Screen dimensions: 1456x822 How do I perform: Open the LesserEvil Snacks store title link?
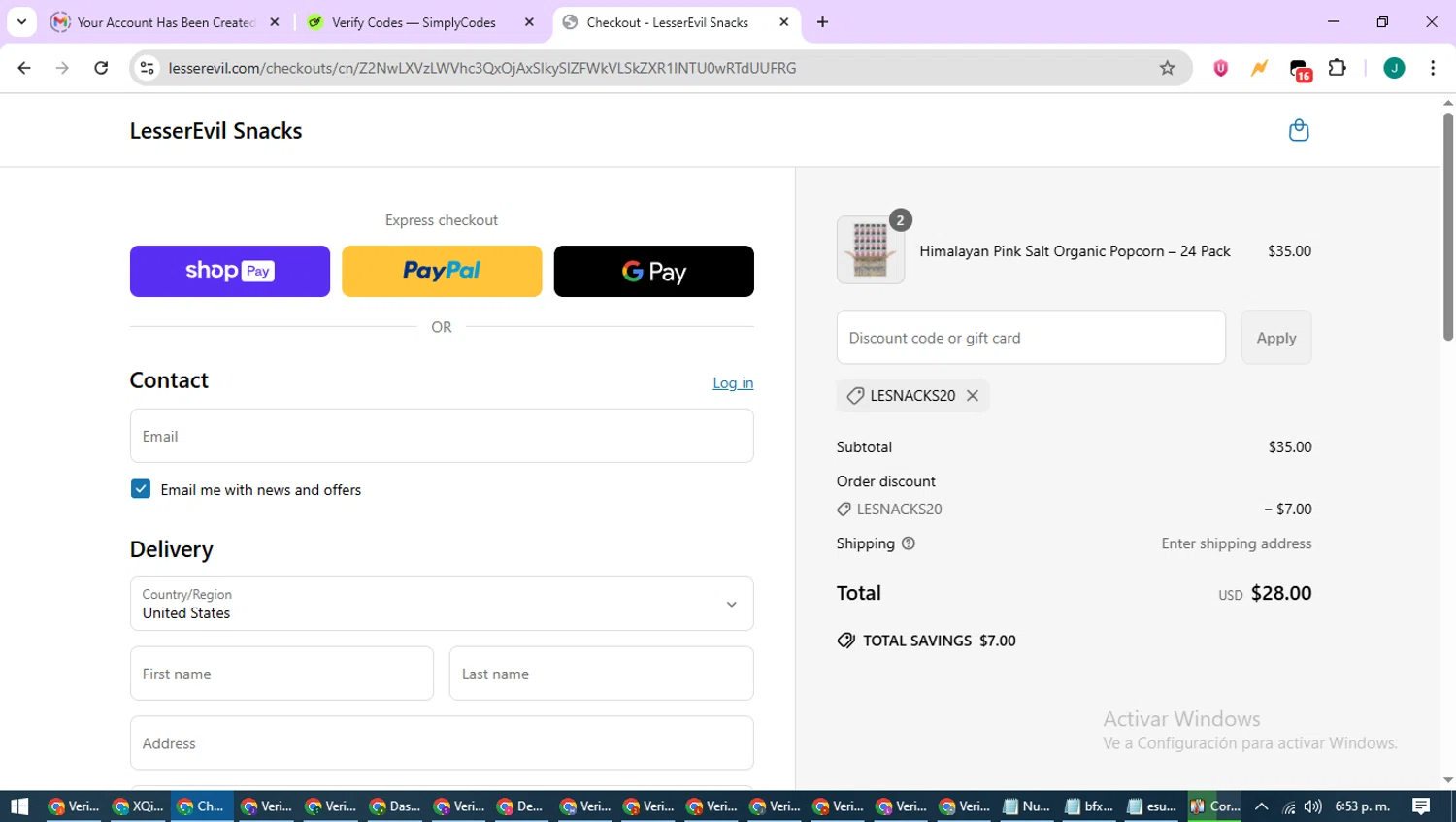coord(215,131)
